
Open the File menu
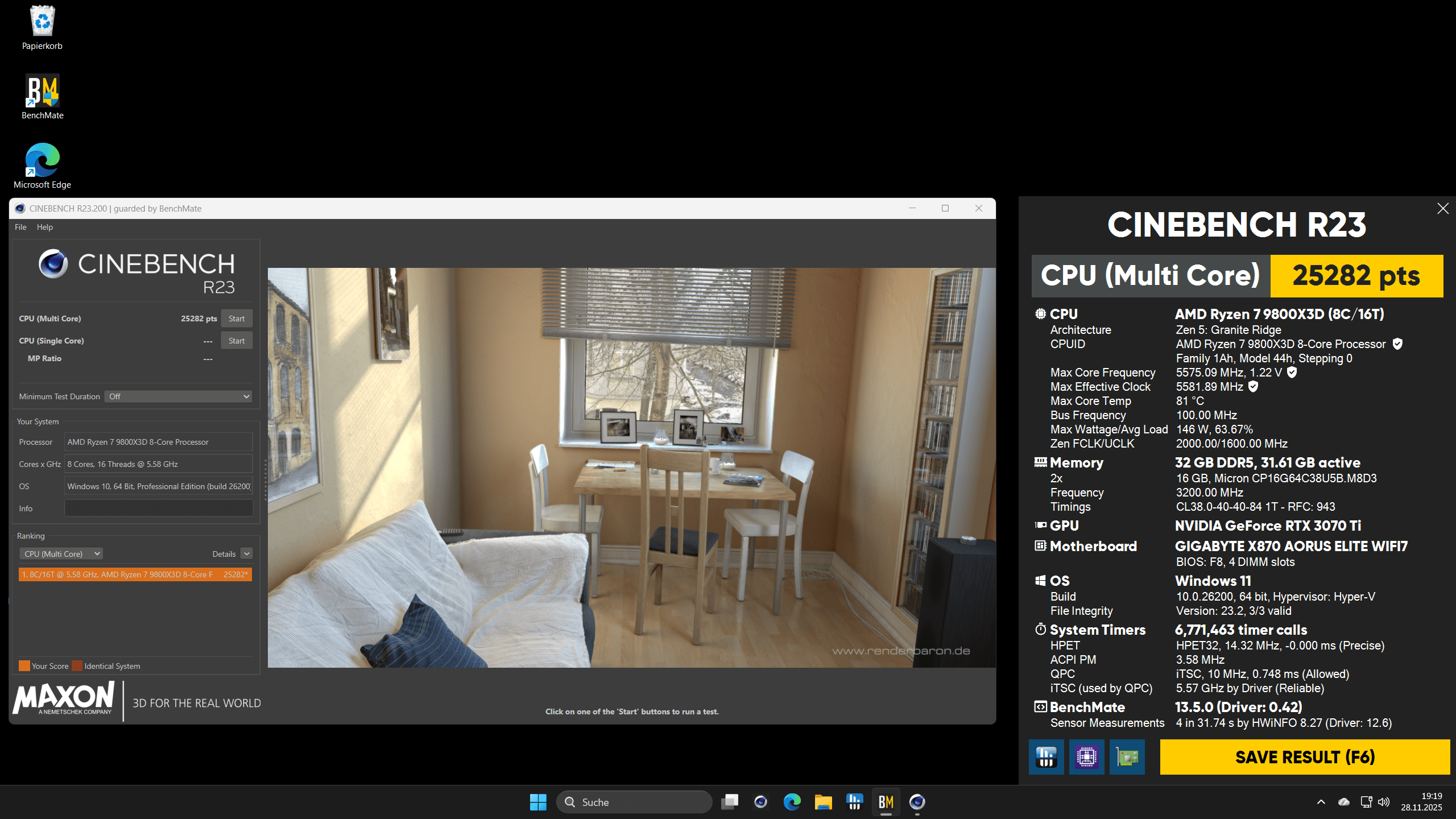pos(20,227)
